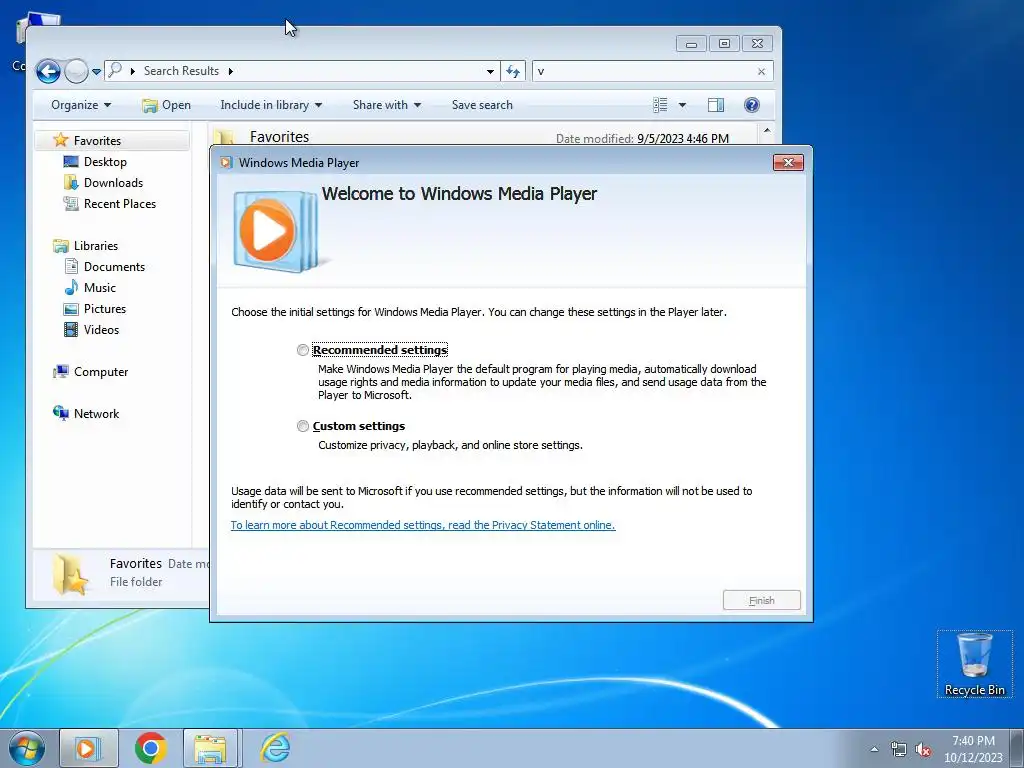The height and width of the screenshot is (768, 1024).
Task: Open the Privacy Statement online link
Action: (423, 525)
